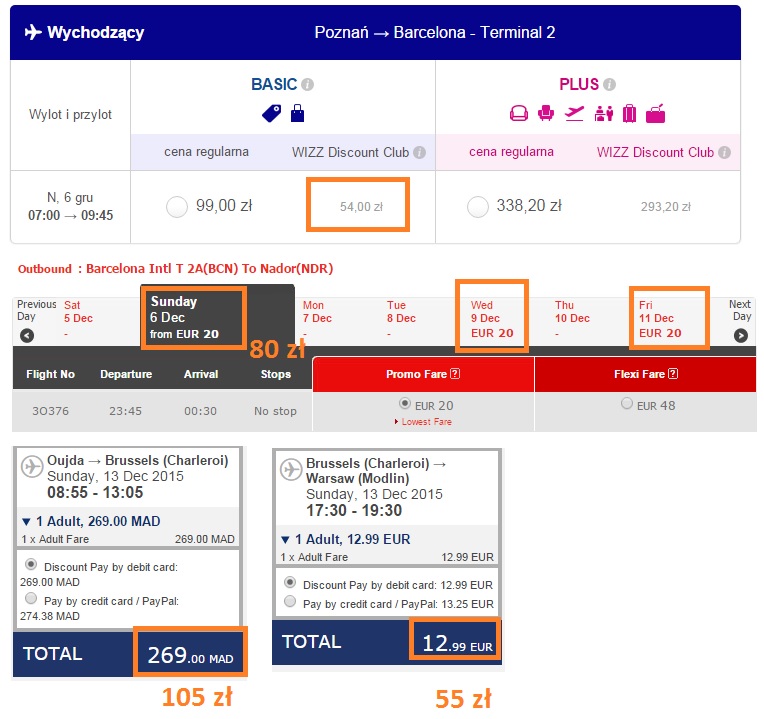Click the 269.00 MAD total amount
The height and width of the screenshot is (719, 764).
(x=191, y=655)
